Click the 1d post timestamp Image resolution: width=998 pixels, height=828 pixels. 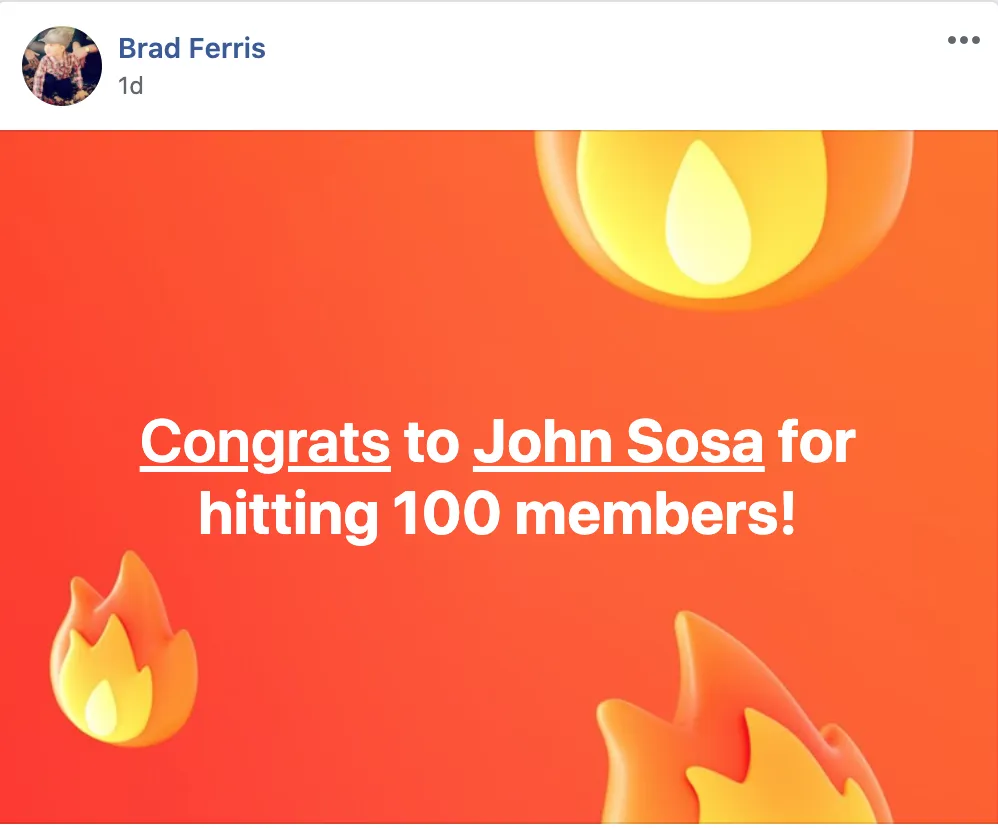[x=130, y=86]
